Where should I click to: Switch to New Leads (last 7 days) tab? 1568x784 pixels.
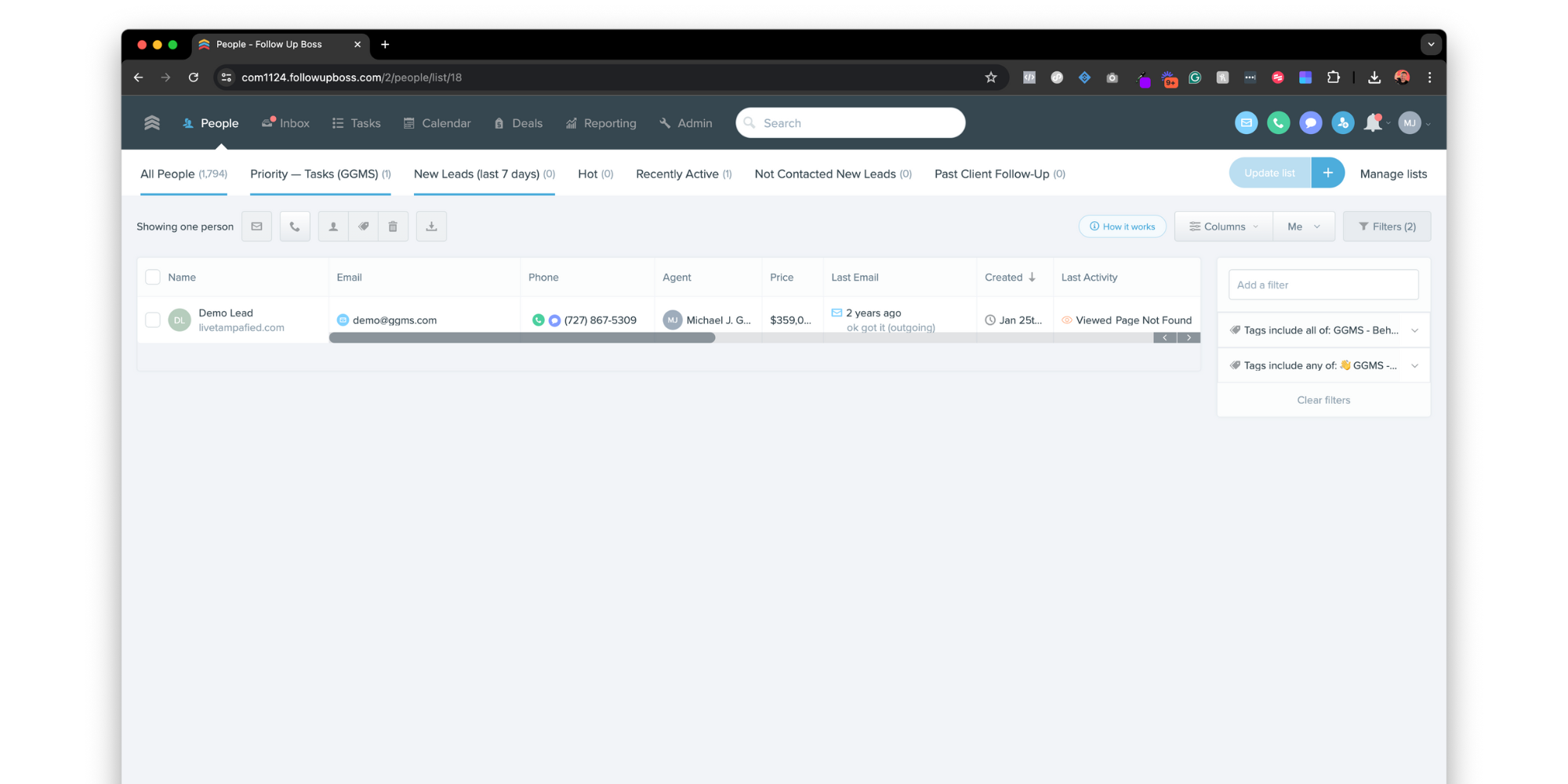point(485,174)
